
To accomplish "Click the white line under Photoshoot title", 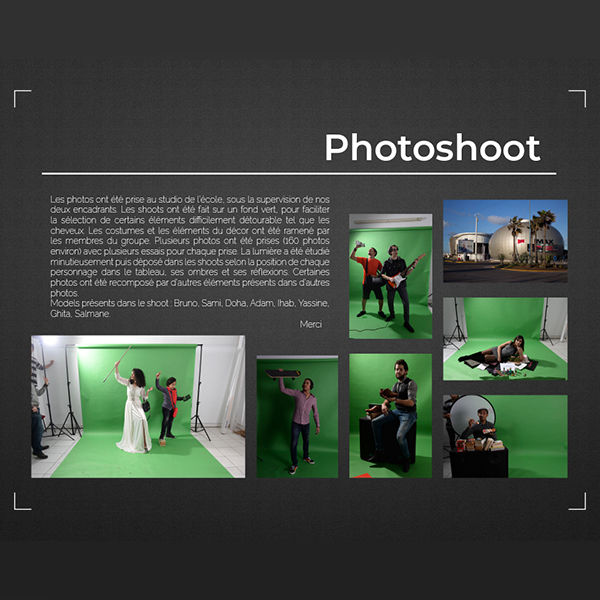I will pos(298,174).
